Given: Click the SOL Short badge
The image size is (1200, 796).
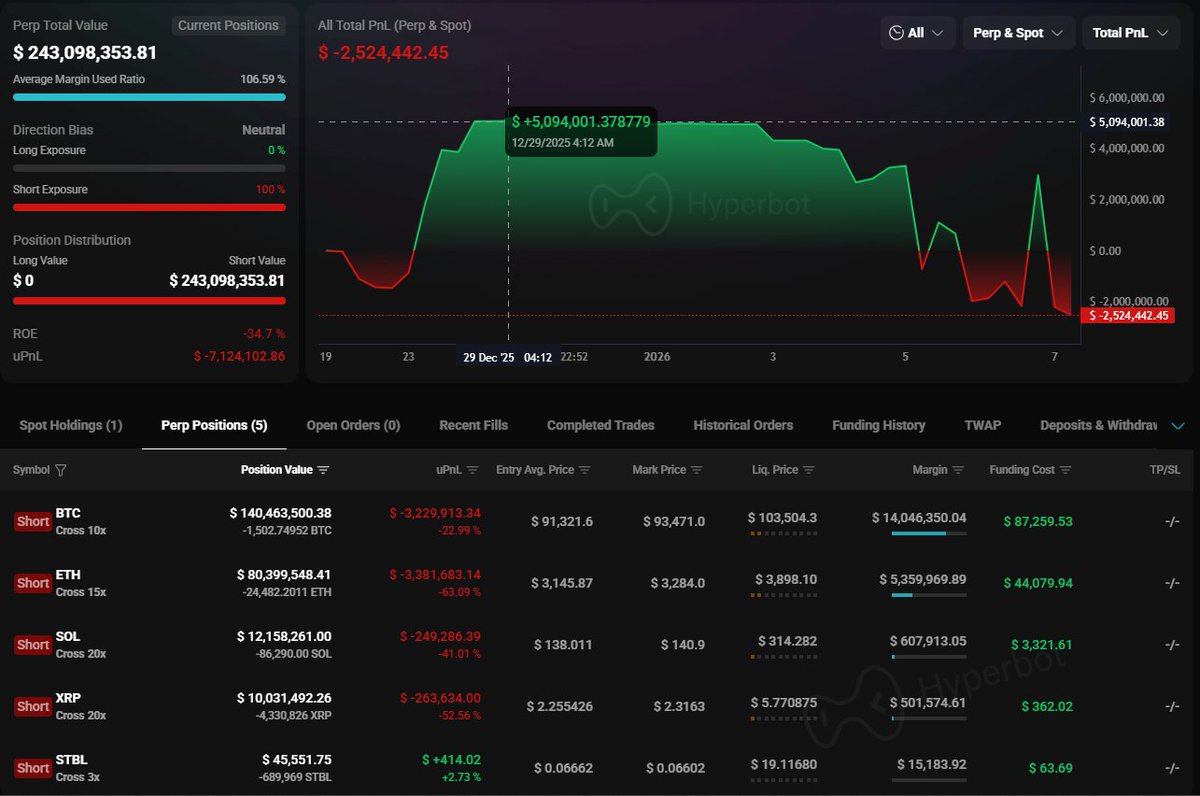Looking at the screenshot, I should (33, 645).
